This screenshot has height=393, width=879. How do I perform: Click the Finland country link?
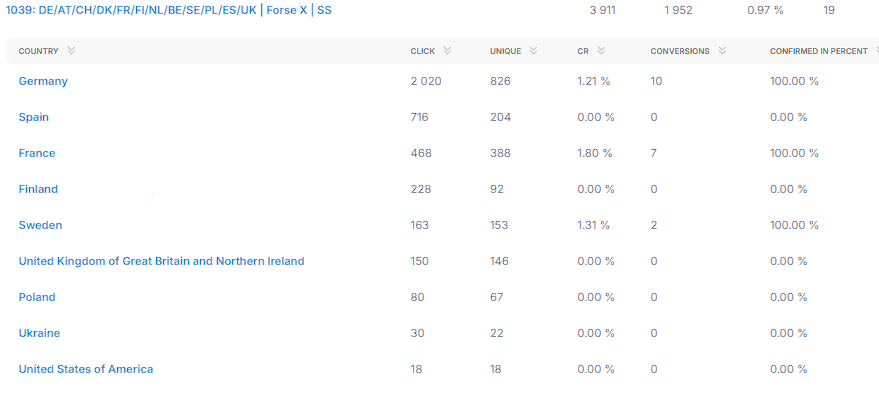pos(38,189)
